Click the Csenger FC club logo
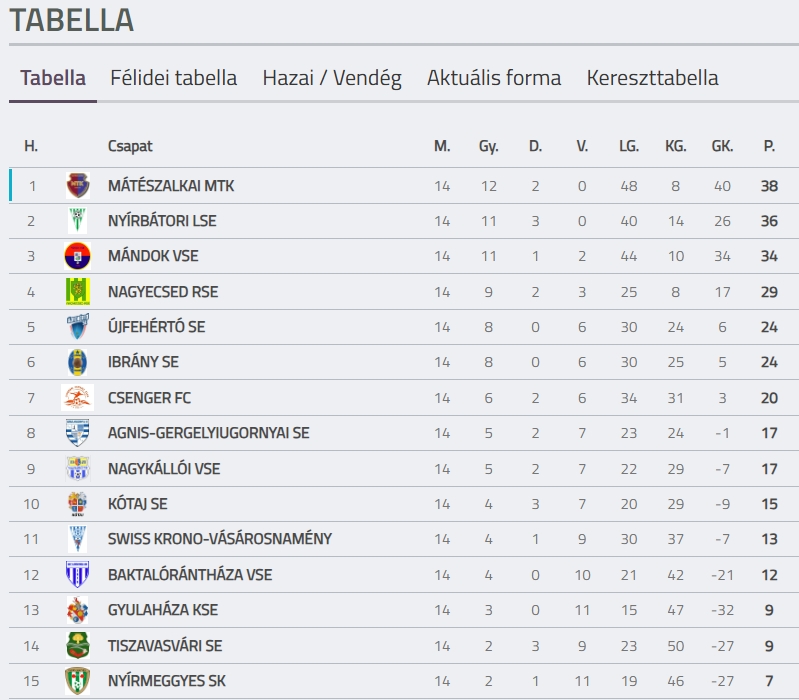 (77, 398)
